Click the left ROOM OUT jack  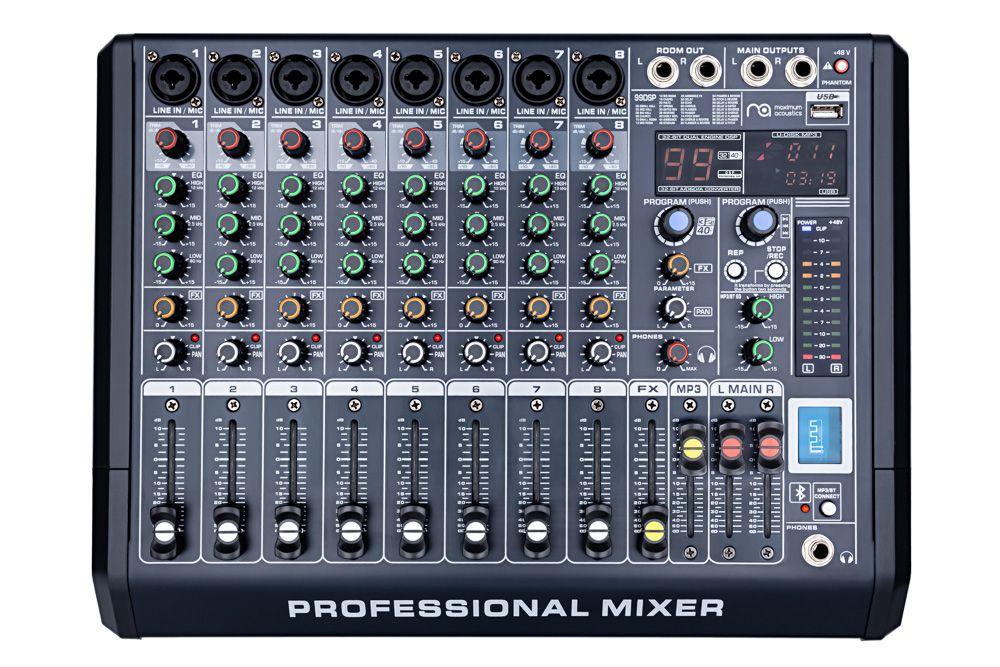pyautogui.click(x=664, y=70)
